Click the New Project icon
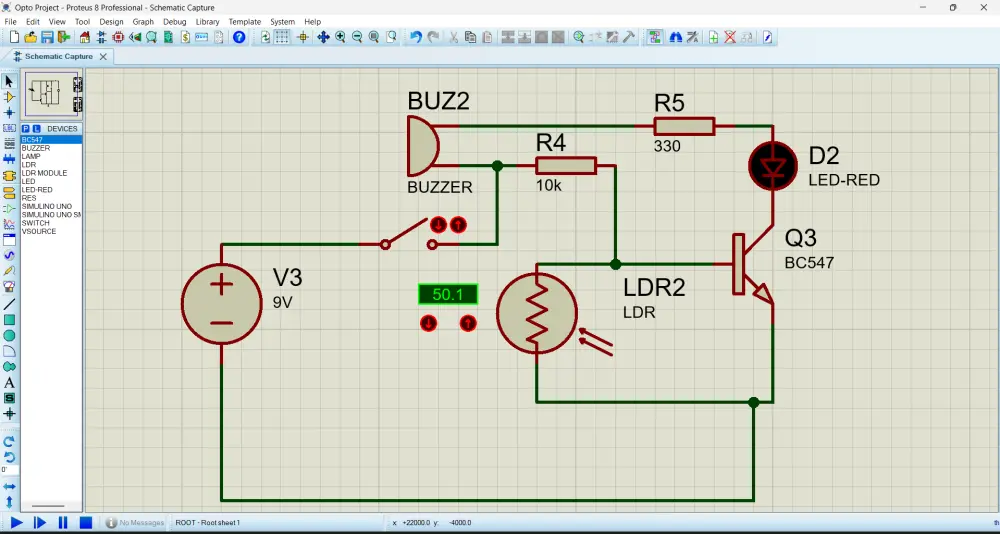Image resolution: width=1000 pixels, height=534 pixels. pos(15,37)
